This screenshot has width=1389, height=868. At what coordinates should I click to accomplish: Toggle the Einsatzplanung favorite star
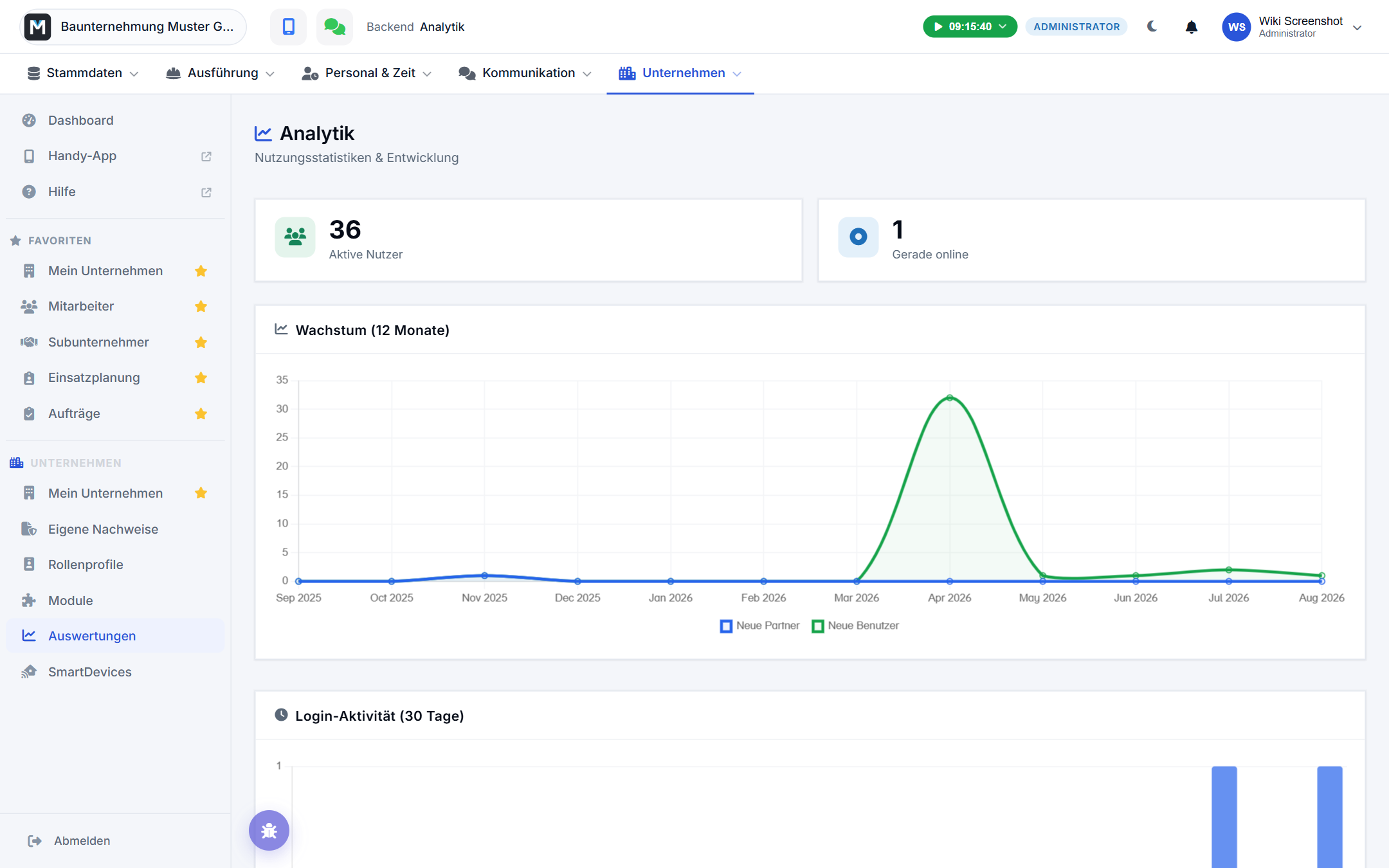201,377
